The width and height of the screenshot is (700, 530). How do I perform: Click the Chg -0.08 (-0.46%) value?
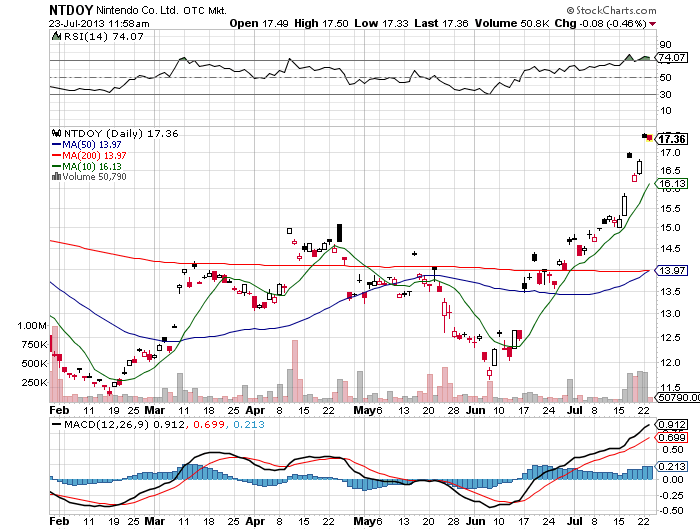(x=600, y=23)
